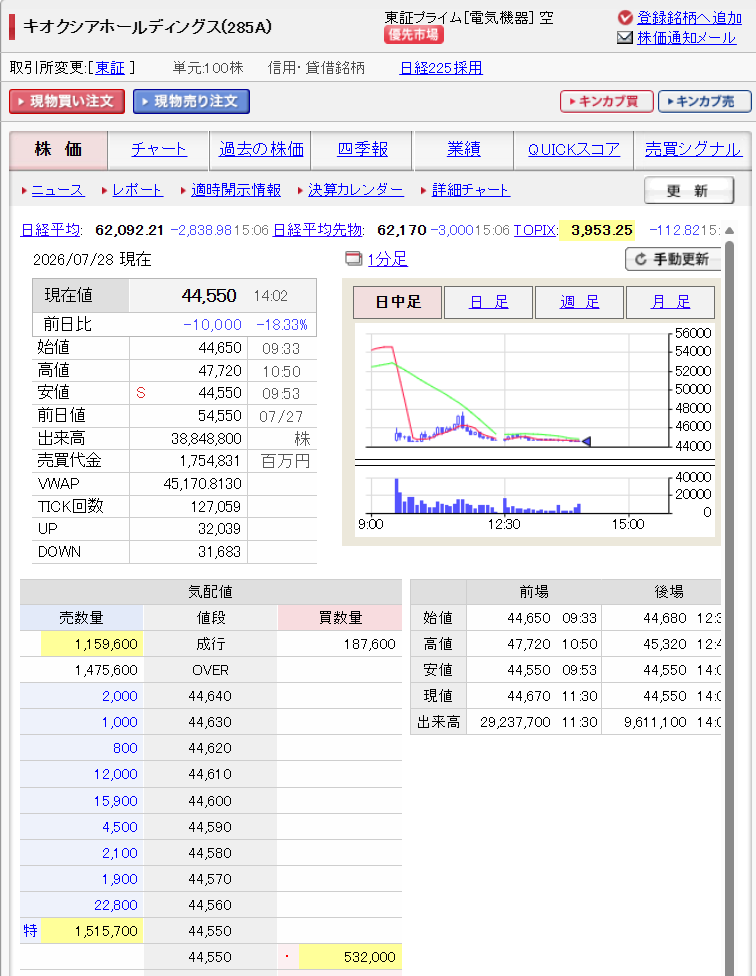
Task: Click the checkmark icon beside 登録銘柄へ追加
Action: [x=625, y=18]
